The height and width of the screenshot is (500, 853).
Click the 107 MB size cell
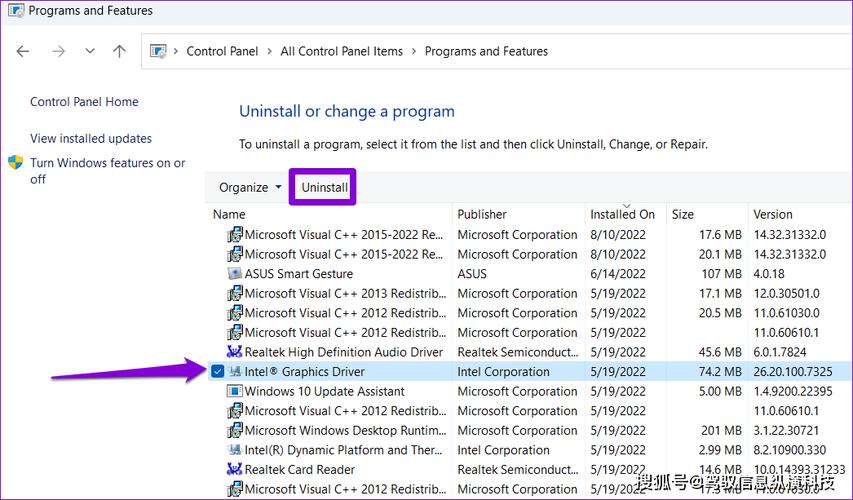click(x=721, y=274)
